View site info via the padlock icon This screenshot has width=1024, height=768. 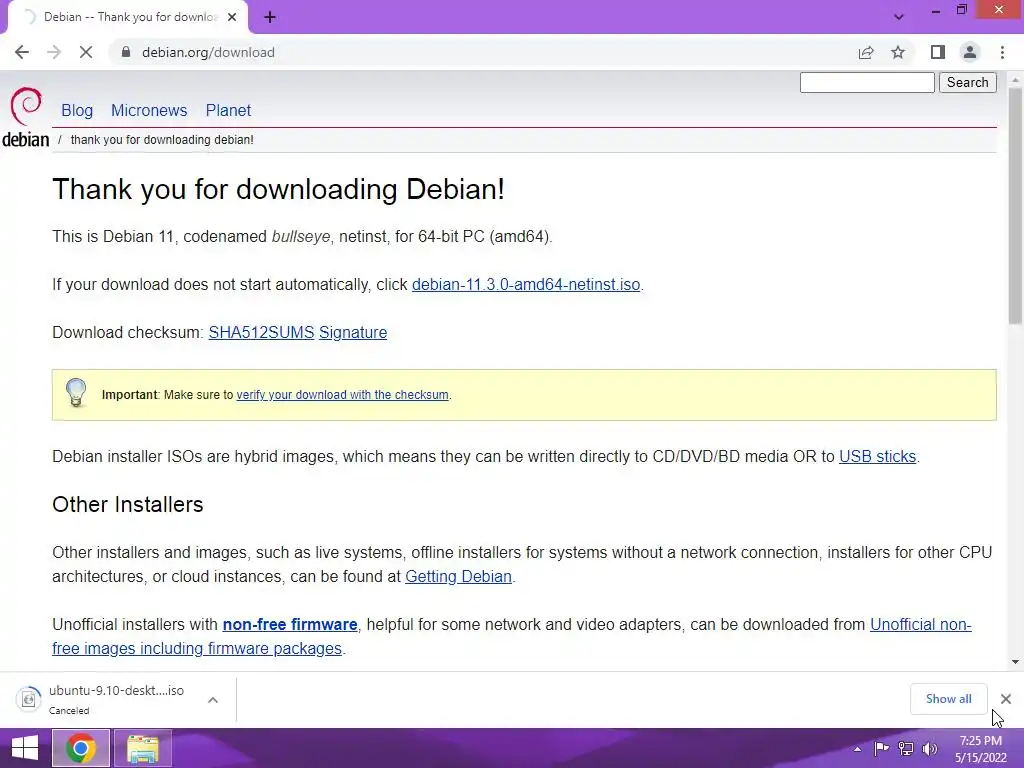[126, 52]
